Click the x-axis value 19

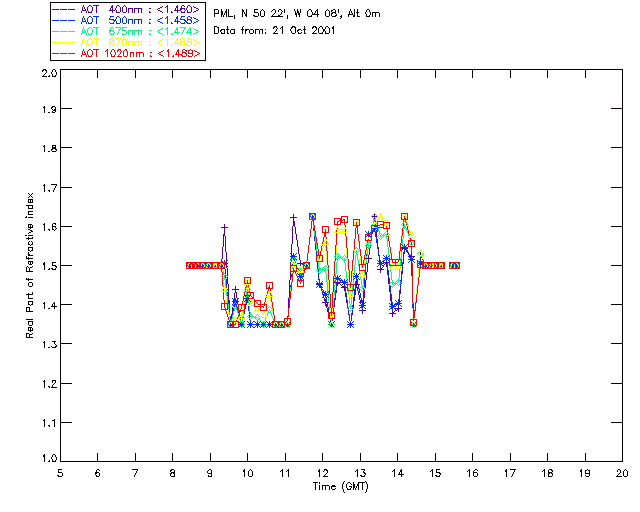(585, 473)
